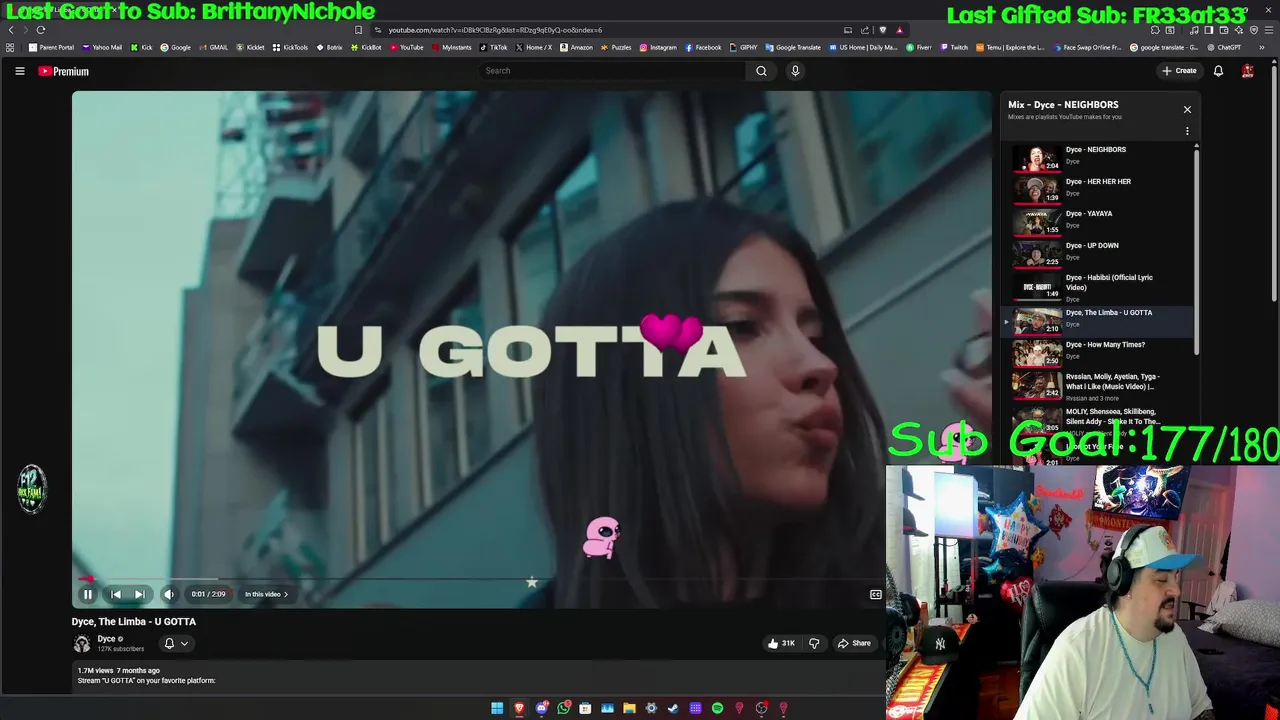This screenshot has height=720, width=1280.
Task: Open the Mix playlist three-dot options
Action: click(1187, 131)
